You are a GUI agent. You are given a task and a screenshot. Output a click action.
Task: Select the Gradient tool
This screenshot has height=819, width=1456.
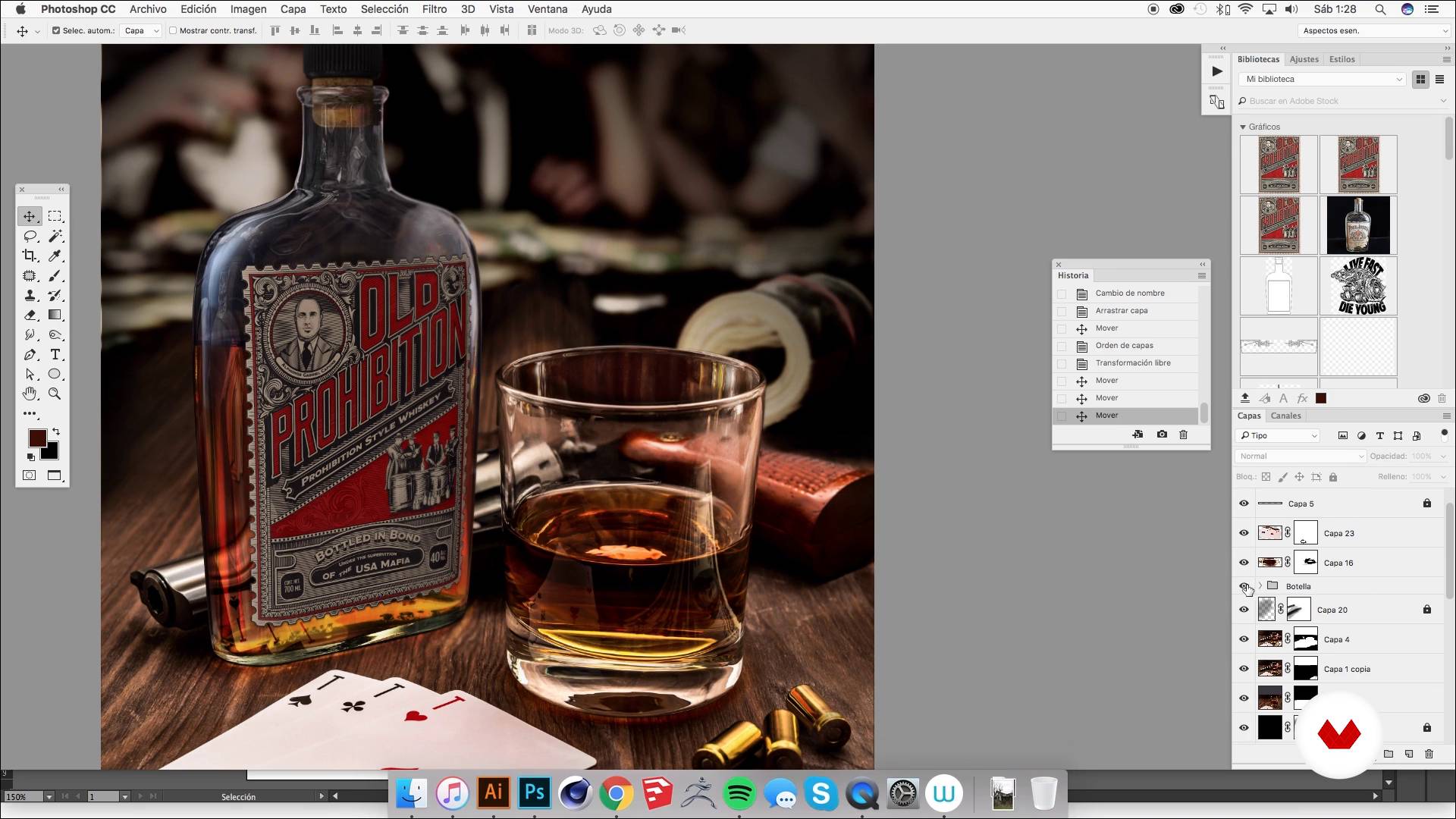pyautogui.click(x=55, y=315)
